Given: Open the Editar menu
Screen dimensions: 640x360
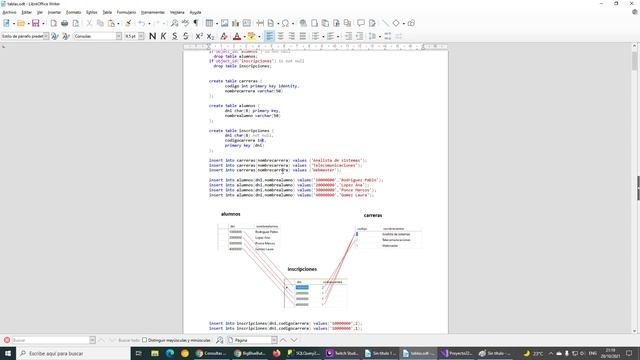Looking at the screenshot, I should click(27, 12).
